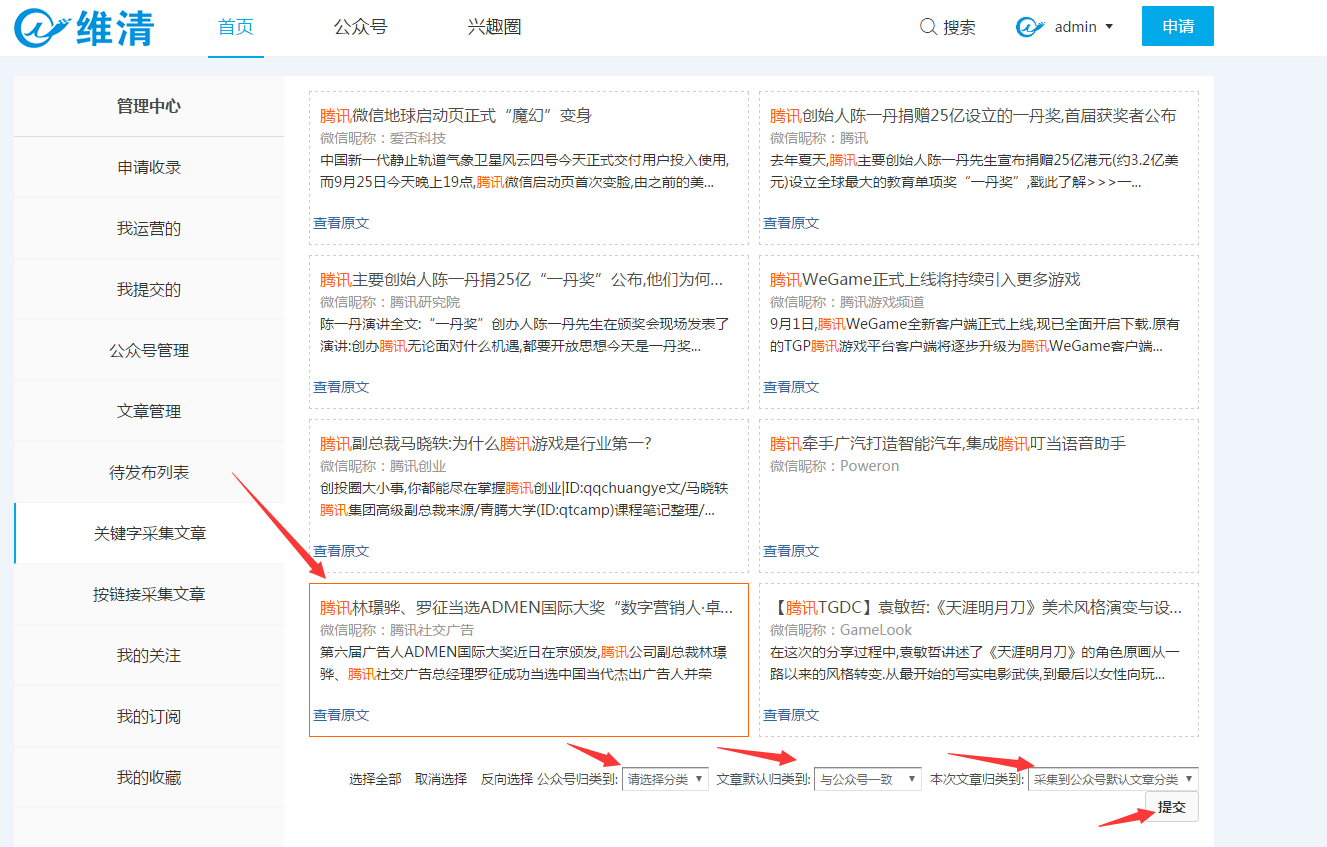The width and height of the screenshot is (1327, 847).
Task: Select the 腾讯WeGame正式上线 article title
Action: [x=925, y=279]
